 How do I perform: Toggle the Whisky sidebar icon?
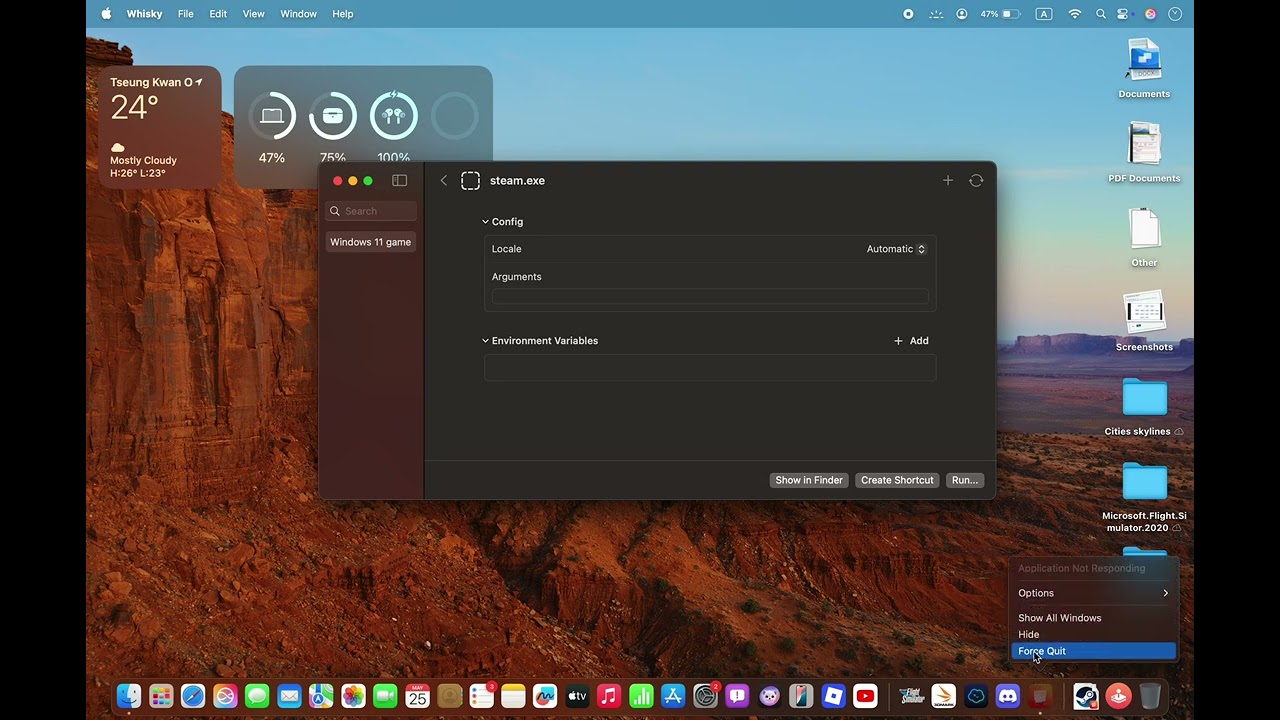point(399,181)
